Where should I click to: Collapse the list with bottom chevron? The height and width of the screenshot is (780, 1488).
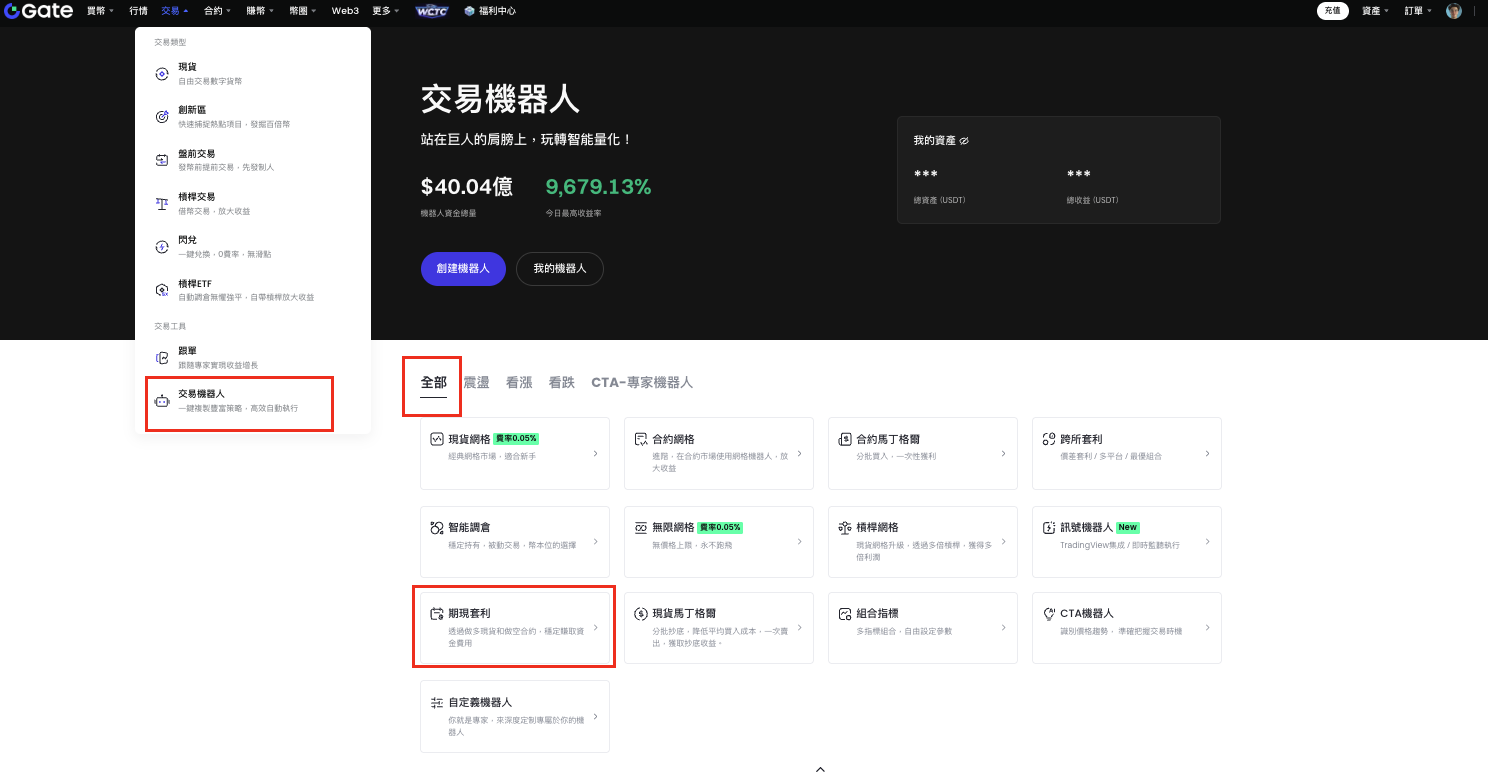point(820,769)
